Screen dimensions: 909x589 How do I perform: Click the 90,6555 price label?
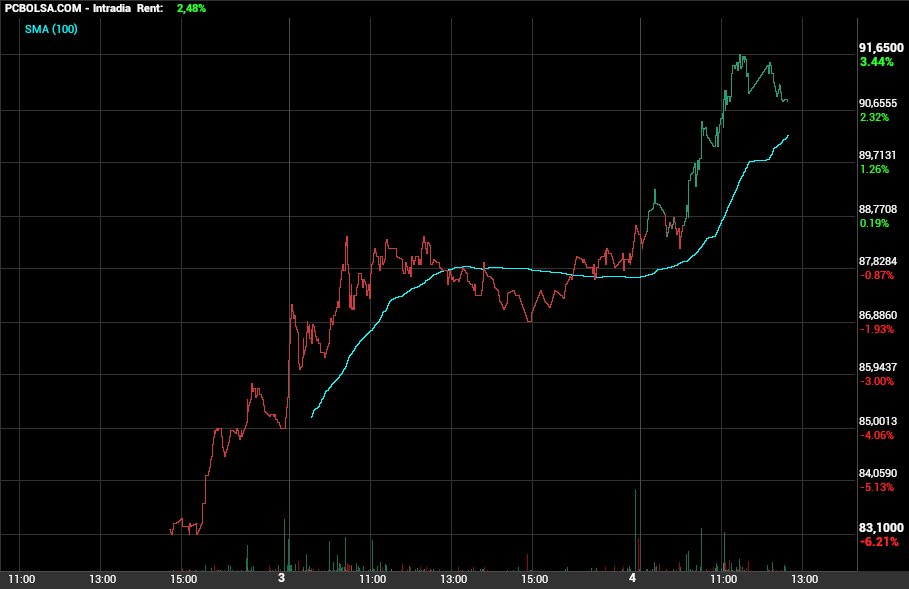click(x=878, y=103)
